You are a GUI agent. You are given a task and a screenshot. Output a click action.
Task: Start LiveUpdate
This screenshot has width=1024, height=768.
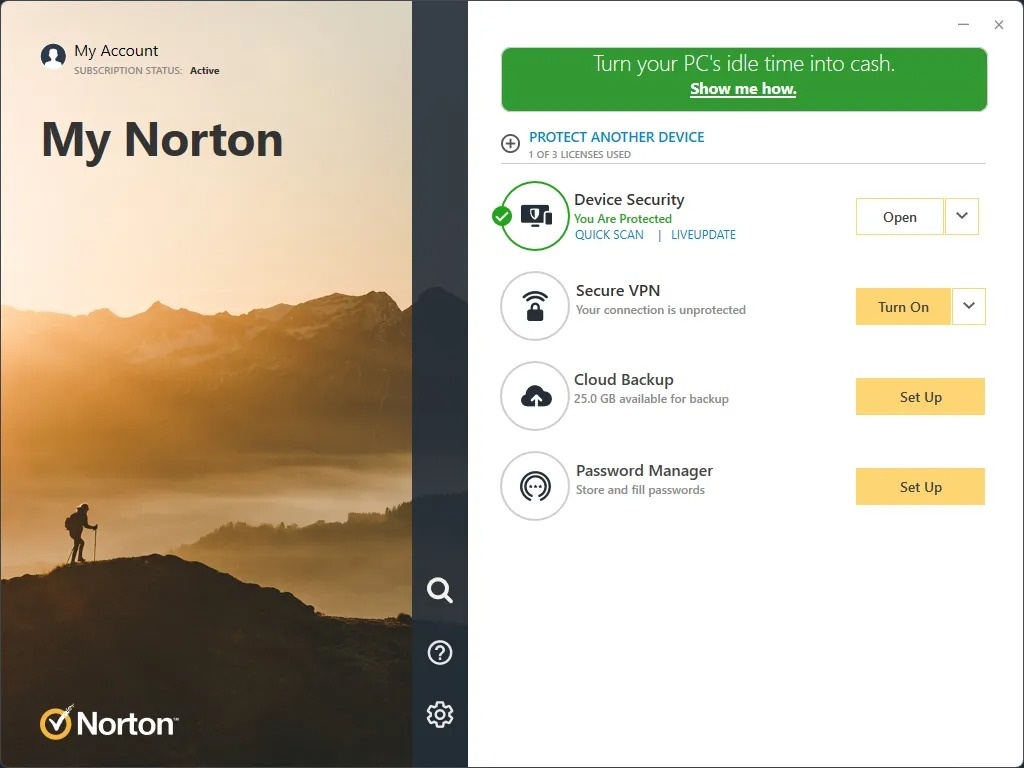704,234
